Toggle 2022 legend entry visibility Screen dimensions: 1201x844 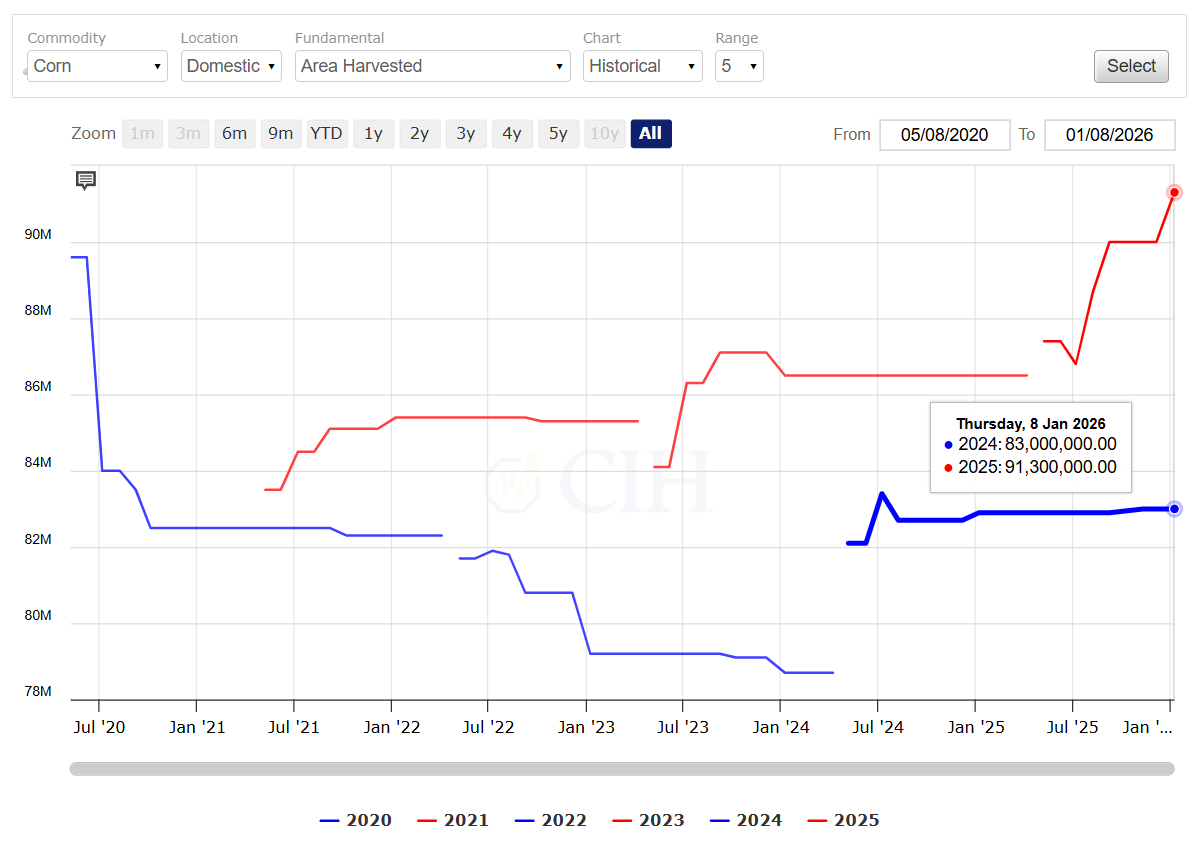coord(551,821)
